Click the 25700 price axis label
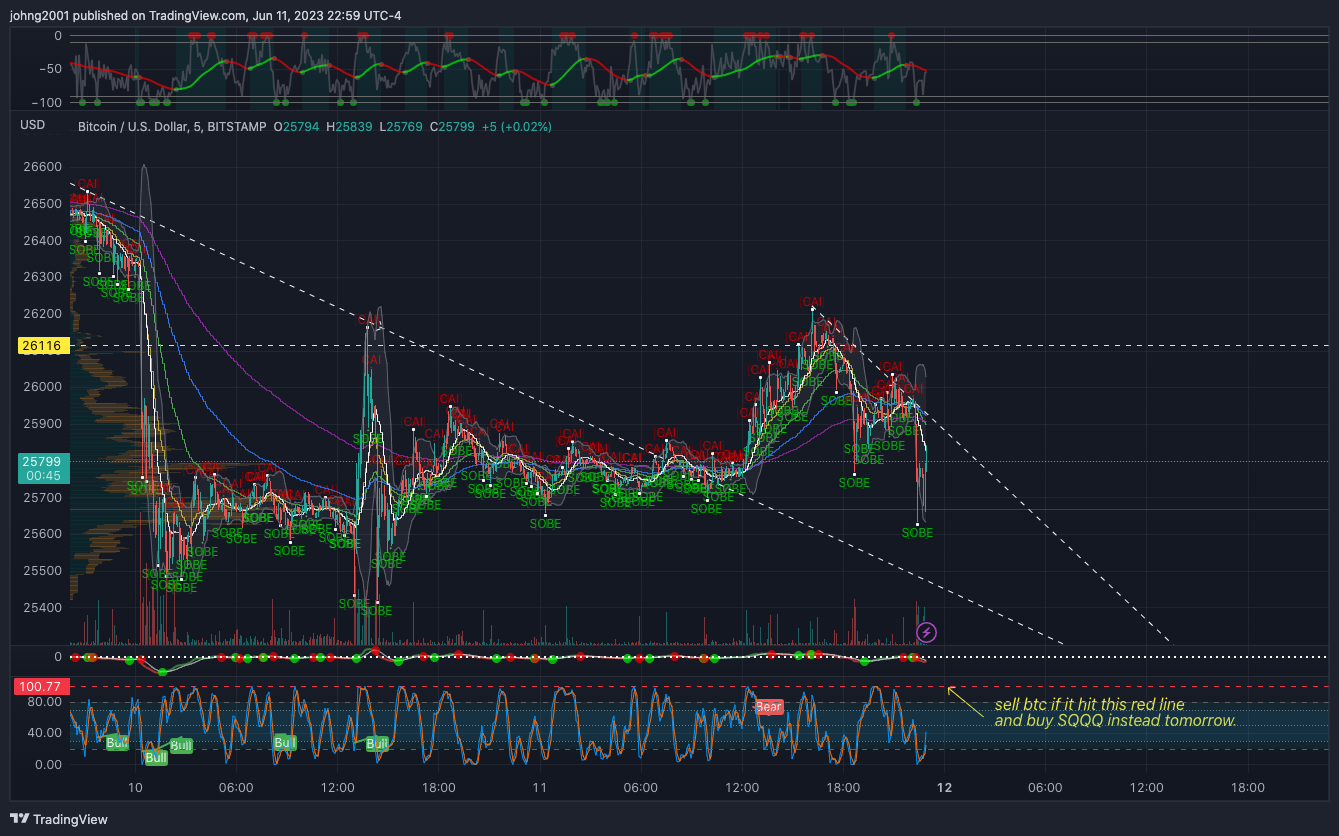The image size is (1339, 836). pos(42,498)
